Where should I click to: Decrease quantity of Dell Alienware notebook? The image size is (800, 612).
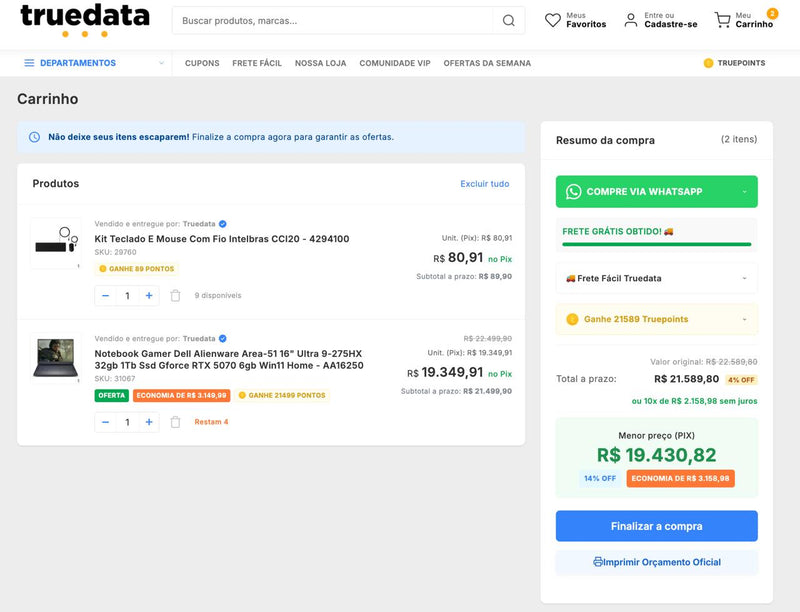point(106,422)
